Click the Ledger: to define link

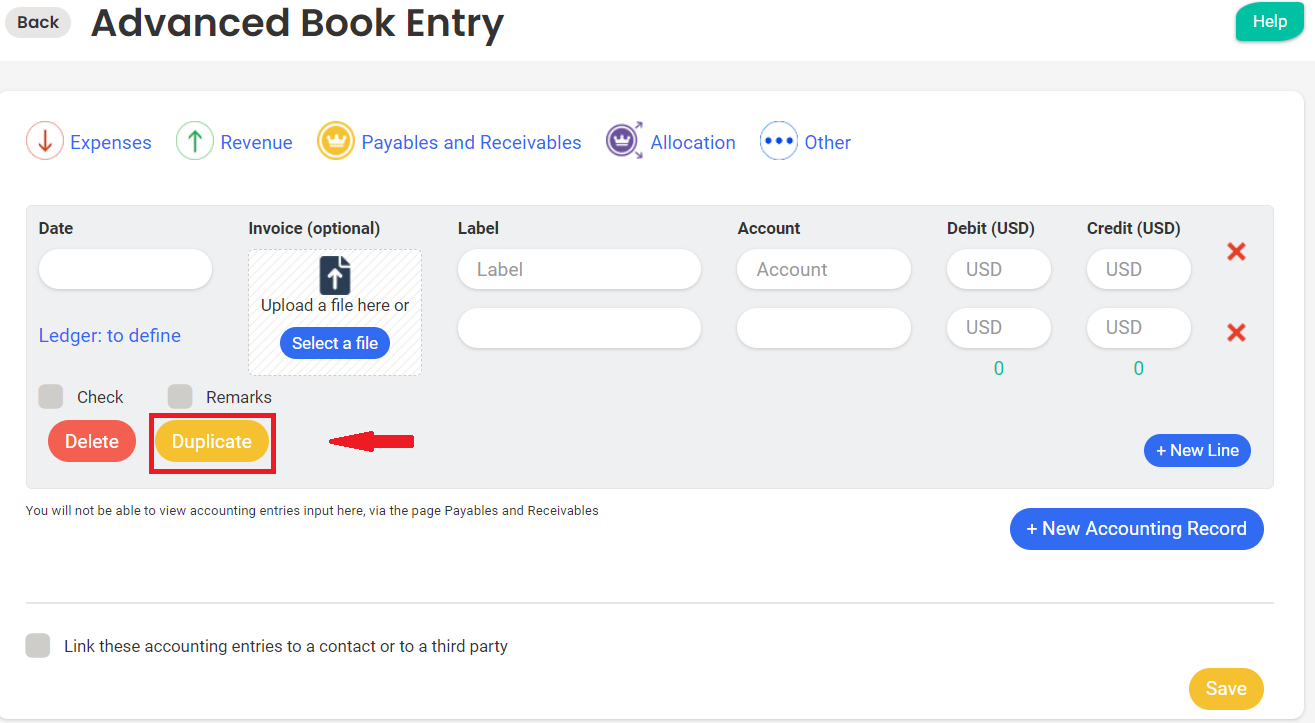tap(110, 336)
